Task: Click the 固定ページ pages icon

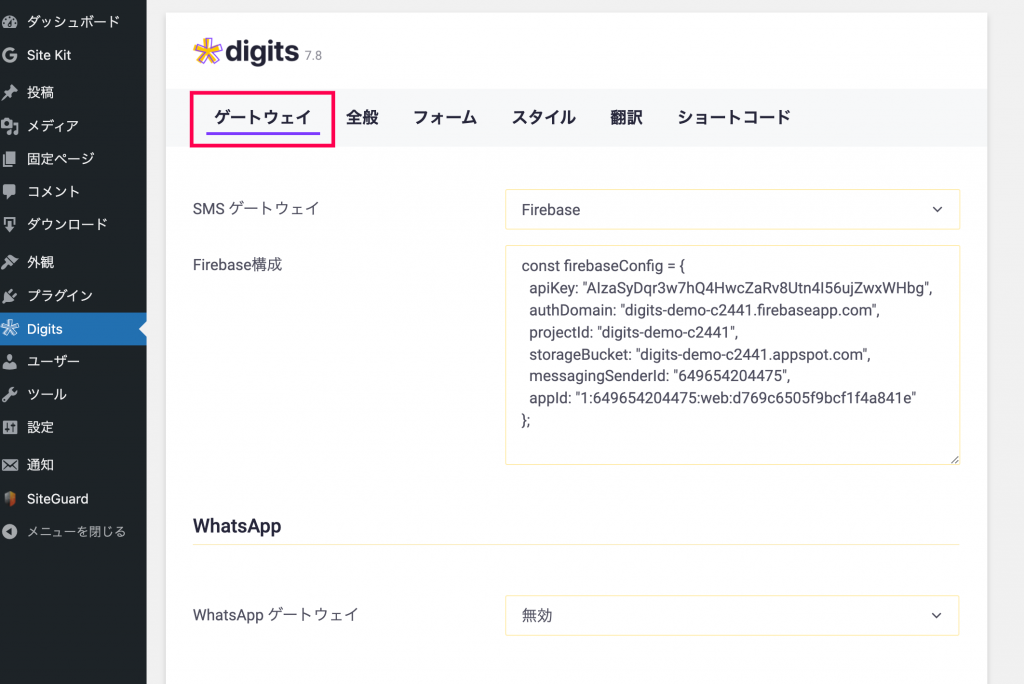Action: coord(10,158)
